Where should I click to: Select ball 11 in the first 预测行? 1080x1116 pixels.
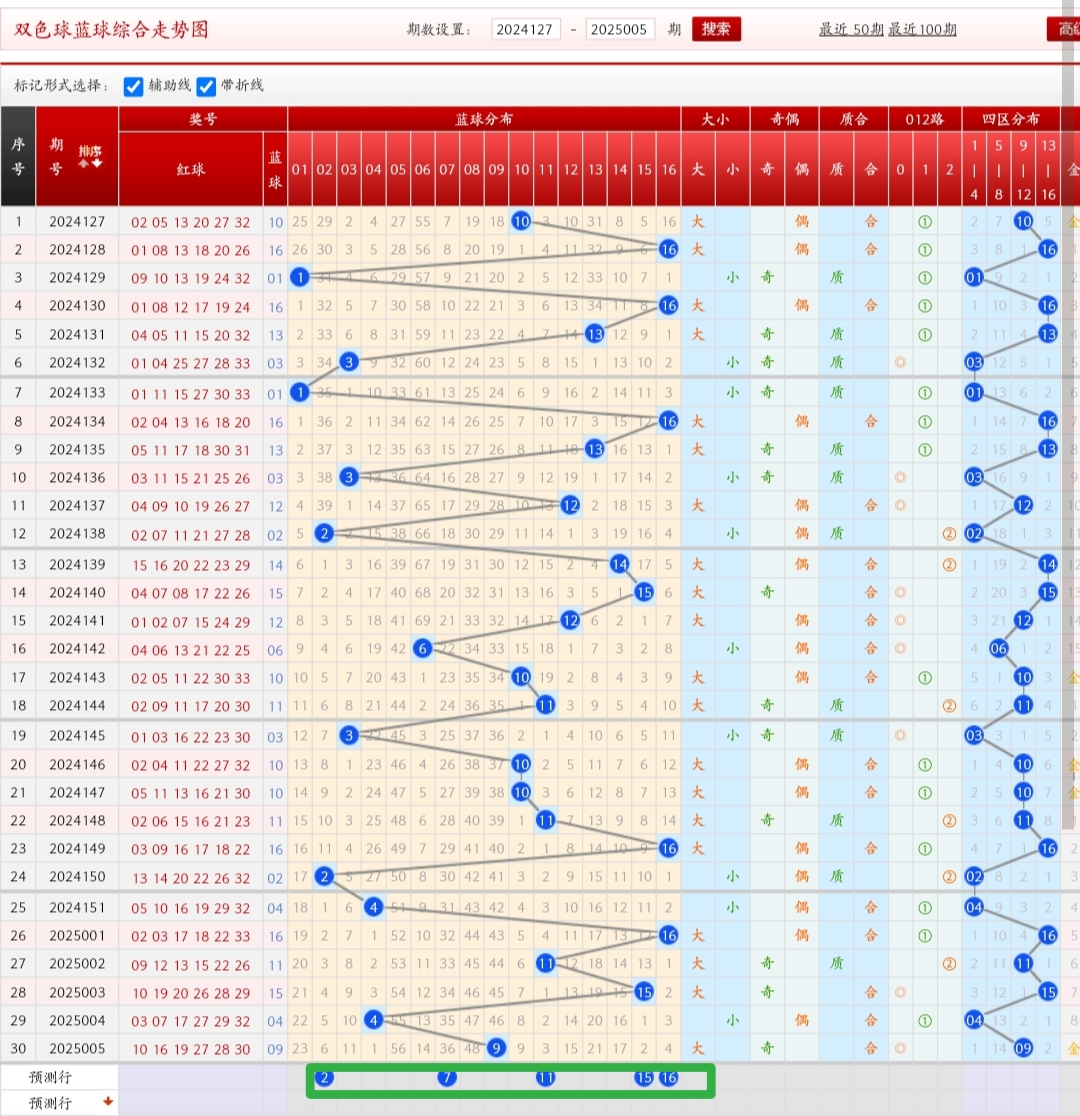545,1078
